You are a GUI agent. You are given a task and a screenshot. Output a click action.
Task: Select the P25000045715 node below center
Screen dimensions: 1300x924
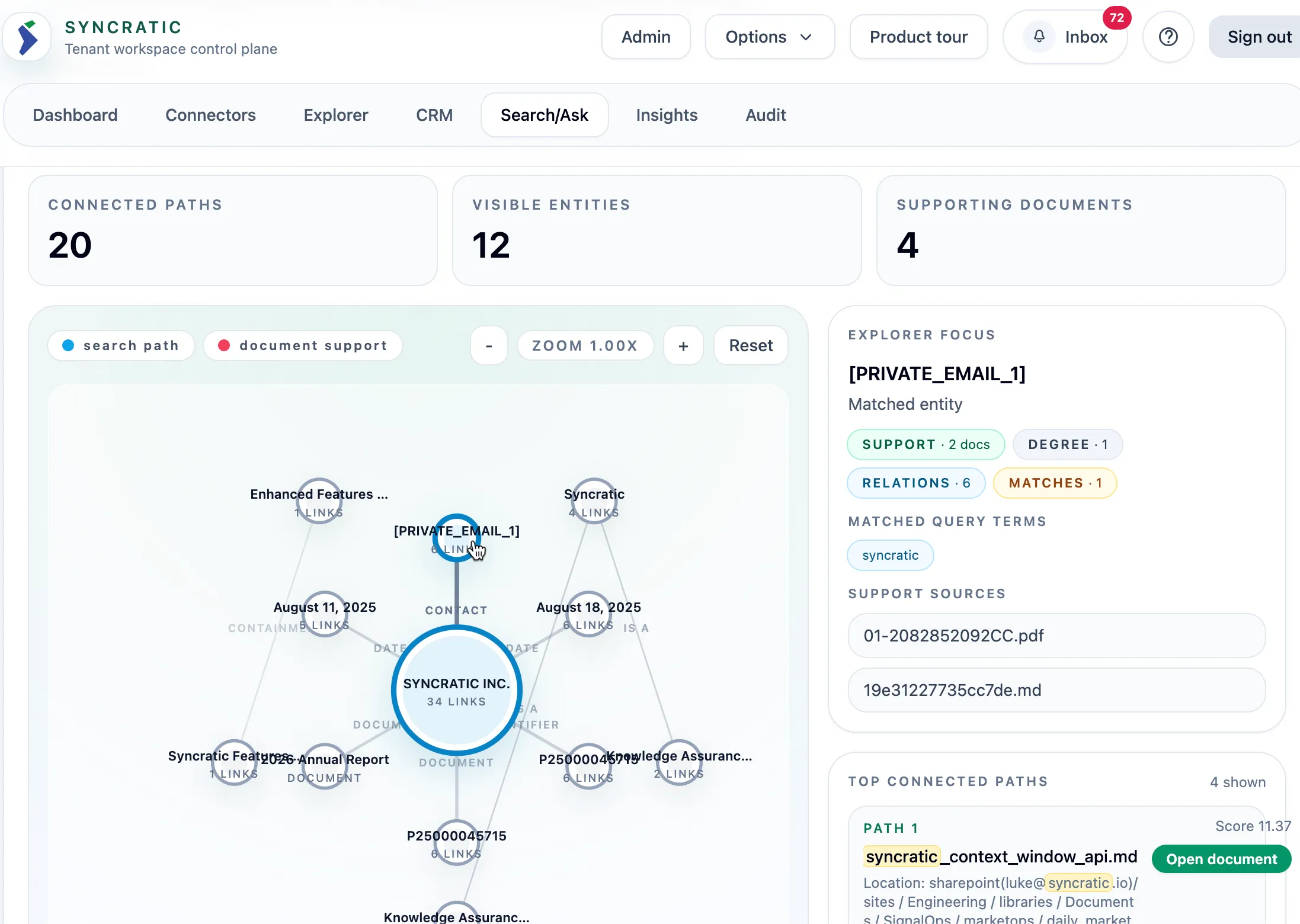(x=456, y=843)
